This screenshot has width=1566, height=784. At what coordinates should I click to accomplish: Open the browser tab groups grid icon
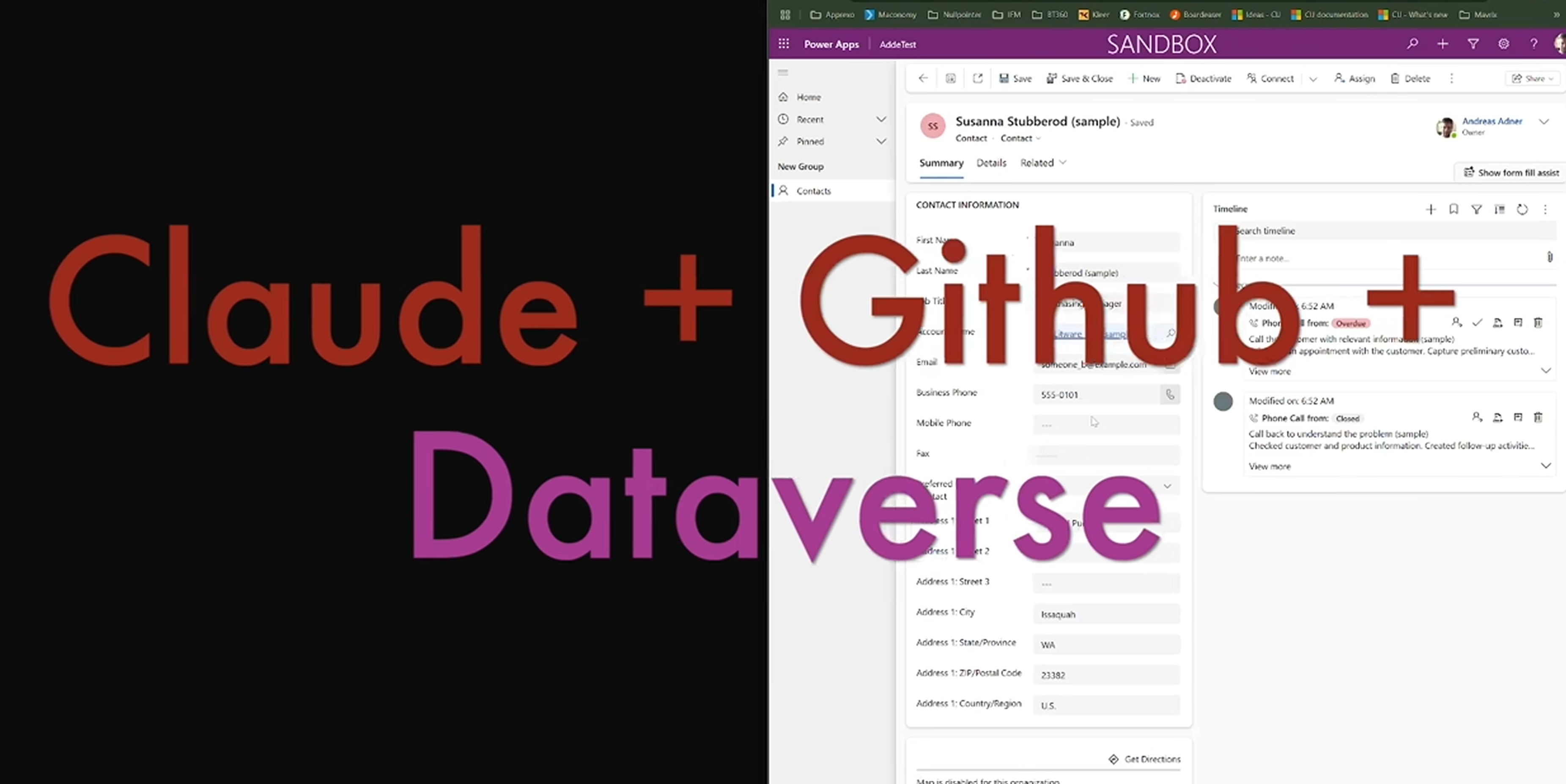tap(785, 15)
